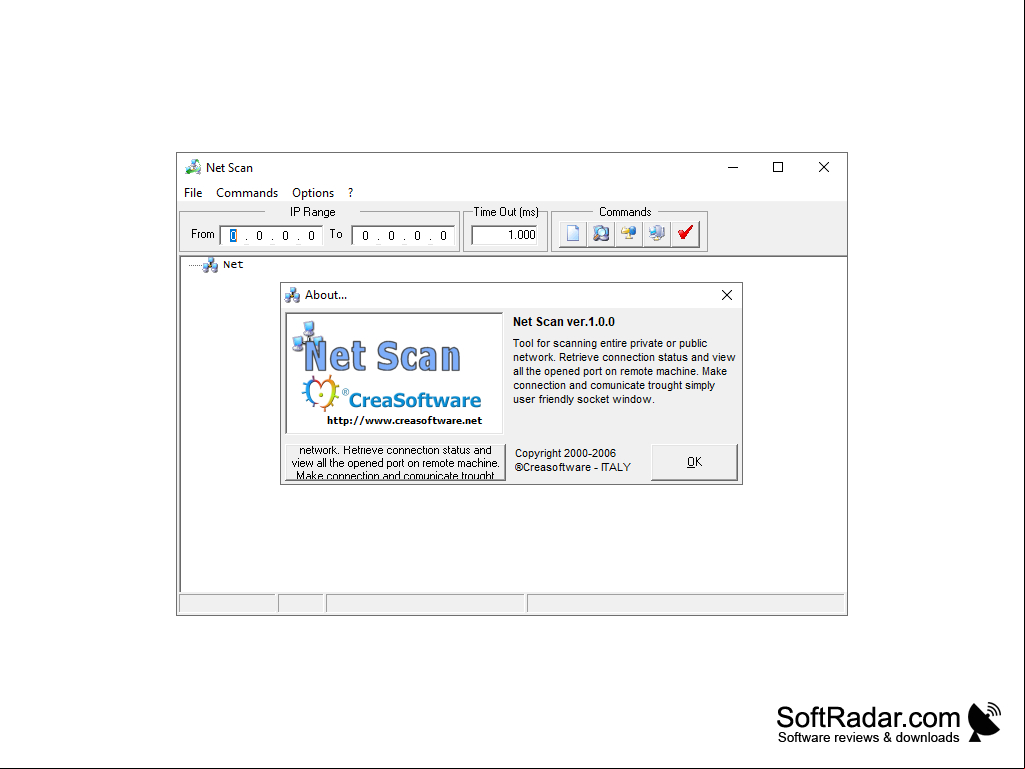
Task: Focus third octet of the To IP
Action: click(x=418, y=235)
